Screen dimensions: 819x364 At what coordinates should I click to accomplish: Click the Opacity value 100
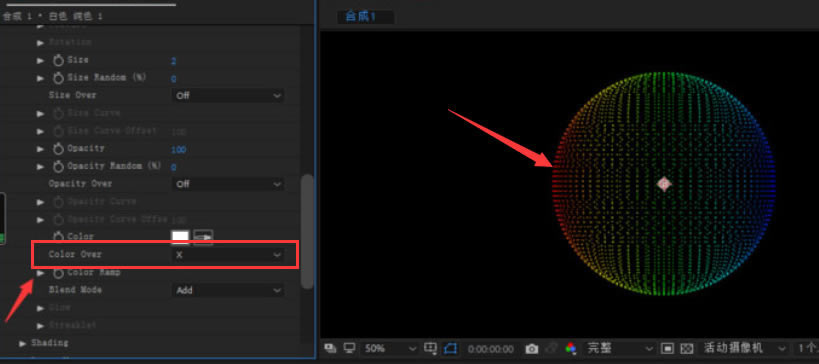point(178,150)
